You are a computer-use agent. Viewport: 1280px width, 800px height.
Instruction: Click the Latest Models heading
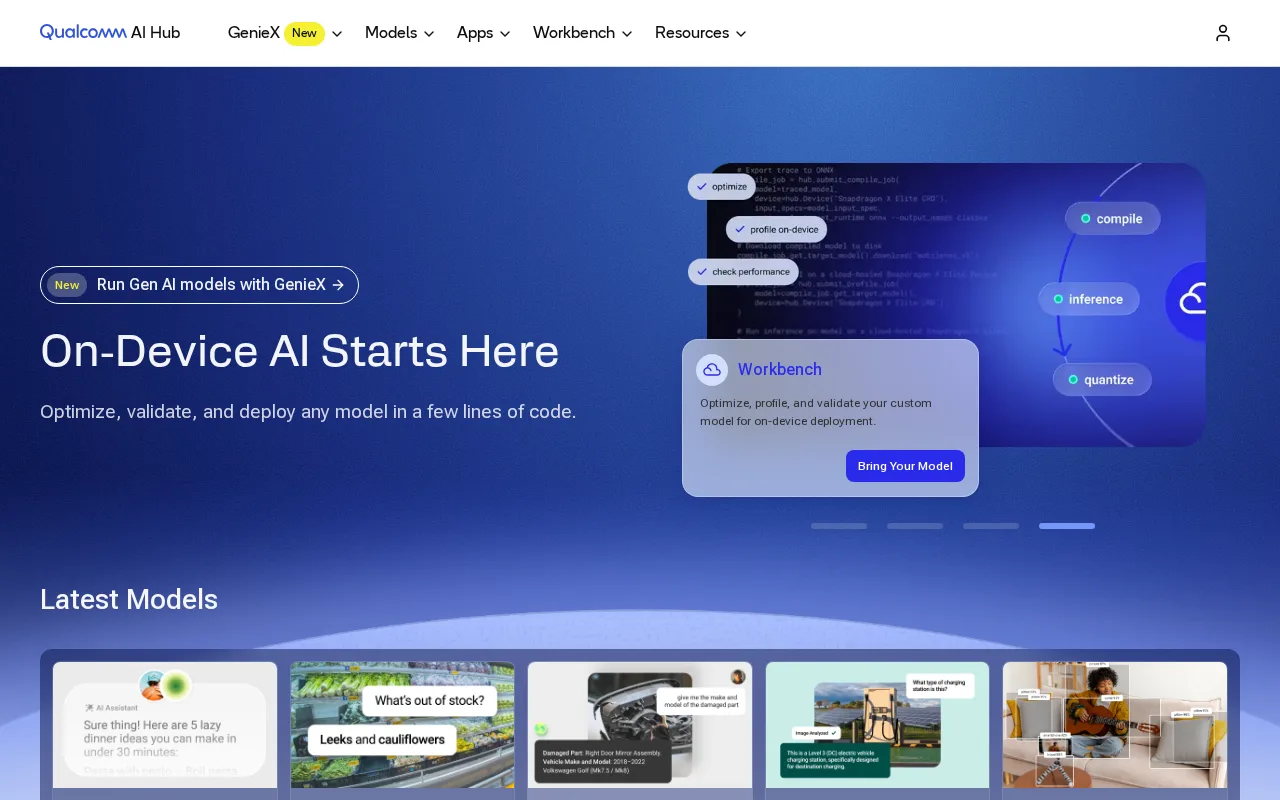pos(129,600)
